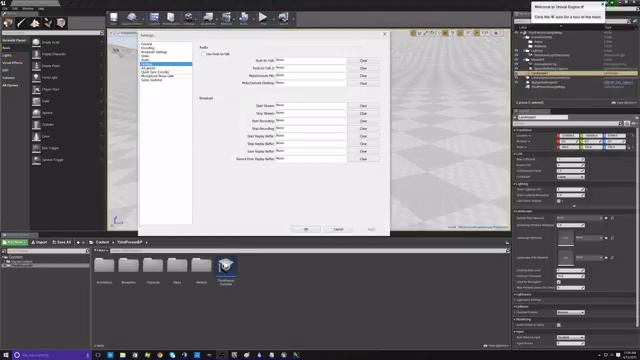This screenshot has height=360, width=640.
Task: Click Cancel in the Settings dialog
Action: point(338,229)
